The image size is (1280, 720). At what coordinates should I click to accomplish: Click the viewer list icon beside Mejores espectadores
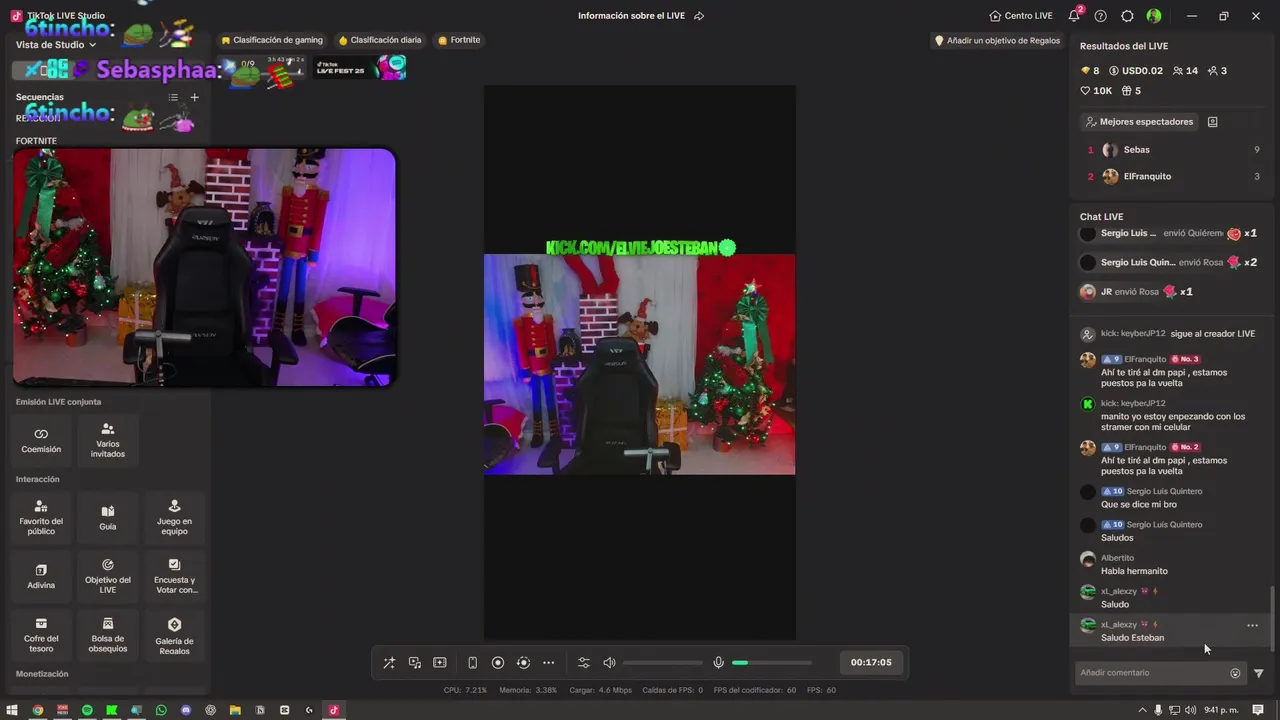(x=1213, y=122)
